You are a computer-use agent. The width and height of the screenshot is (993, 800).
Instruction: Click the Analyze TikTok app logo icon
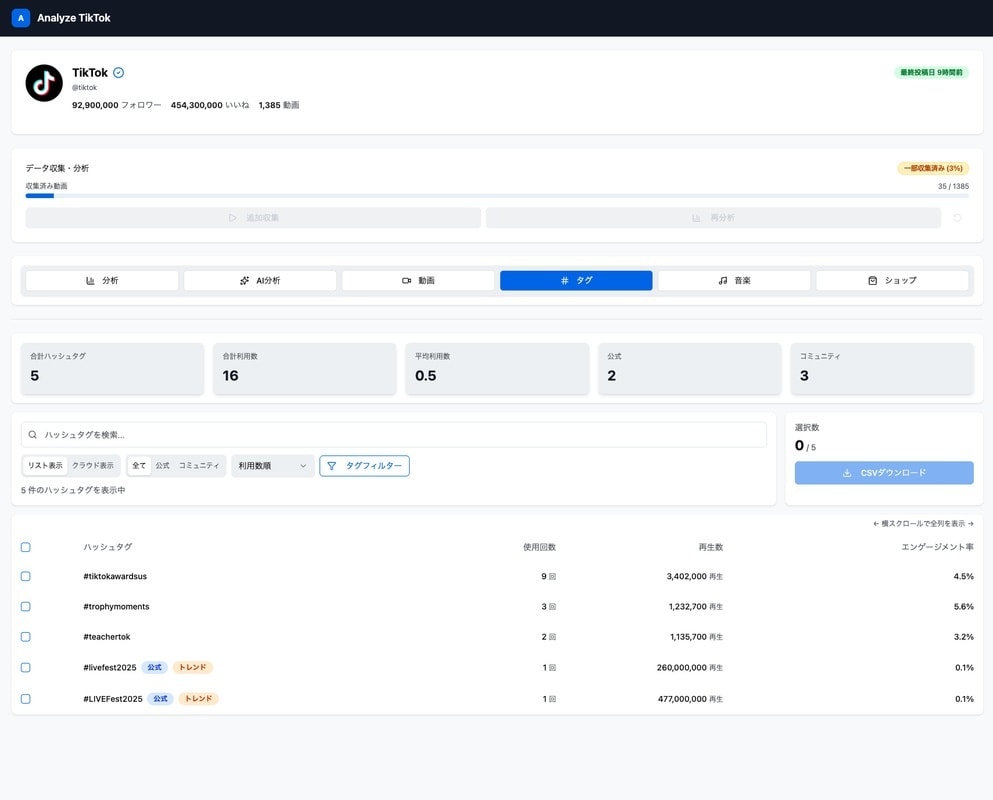(x=21, y=18)
